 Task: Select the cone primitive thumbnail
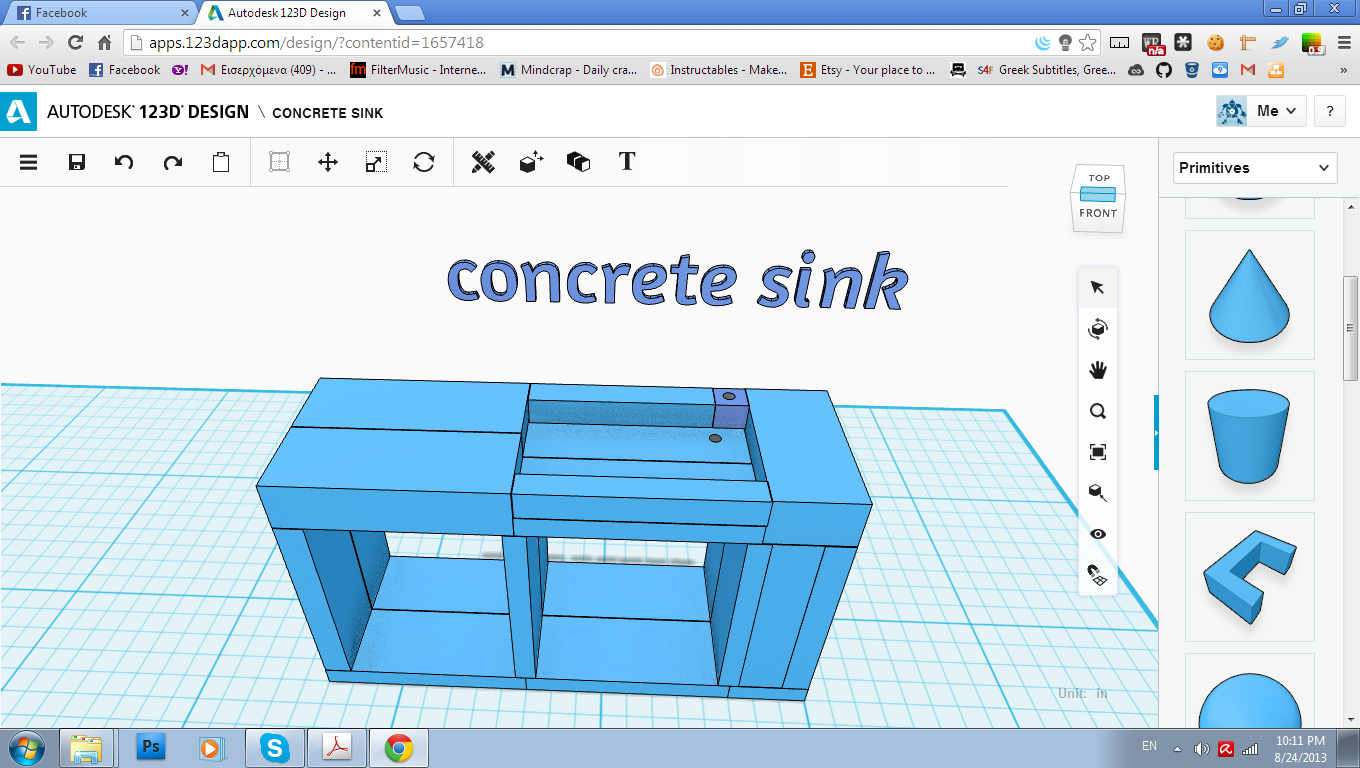pos(1249,295)
